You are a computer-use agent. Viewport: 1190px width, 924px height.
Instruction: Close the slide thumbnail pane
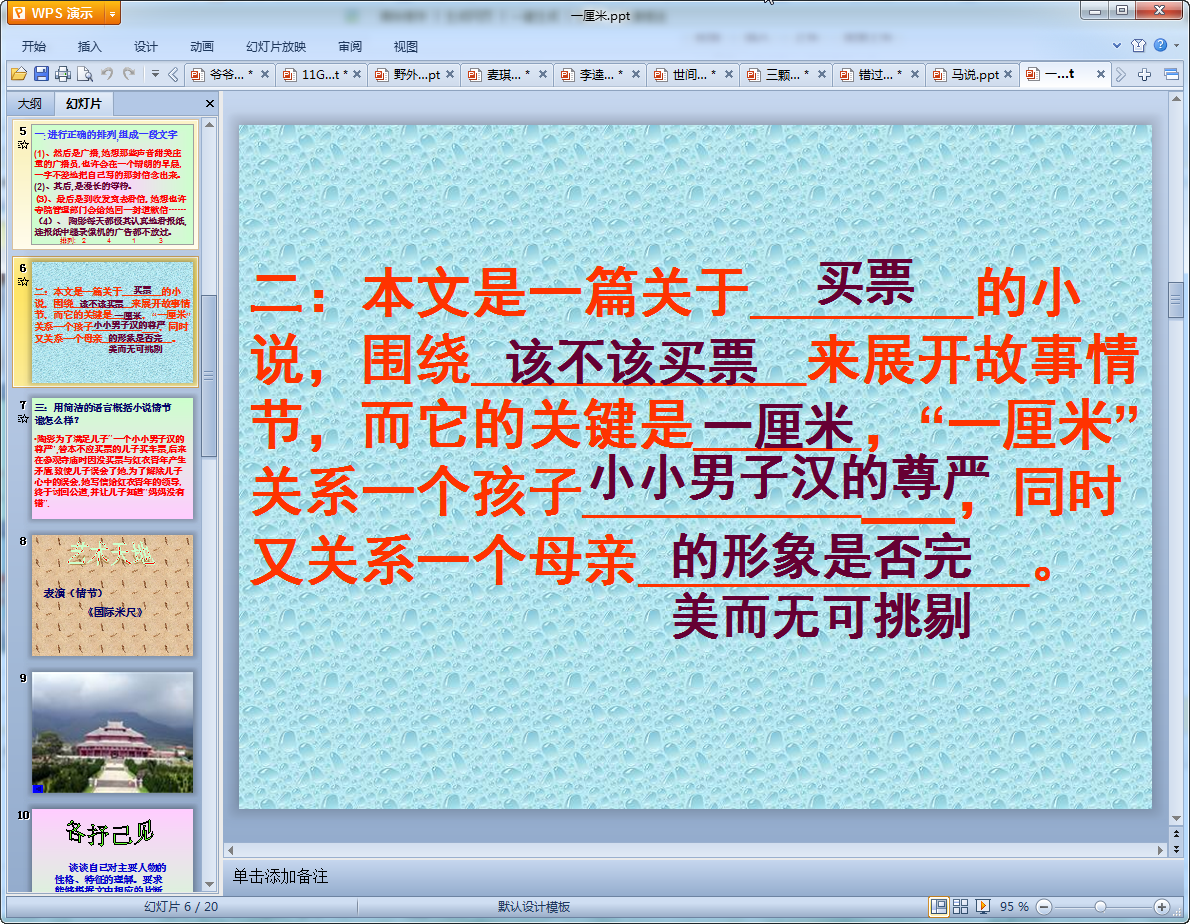210,103
